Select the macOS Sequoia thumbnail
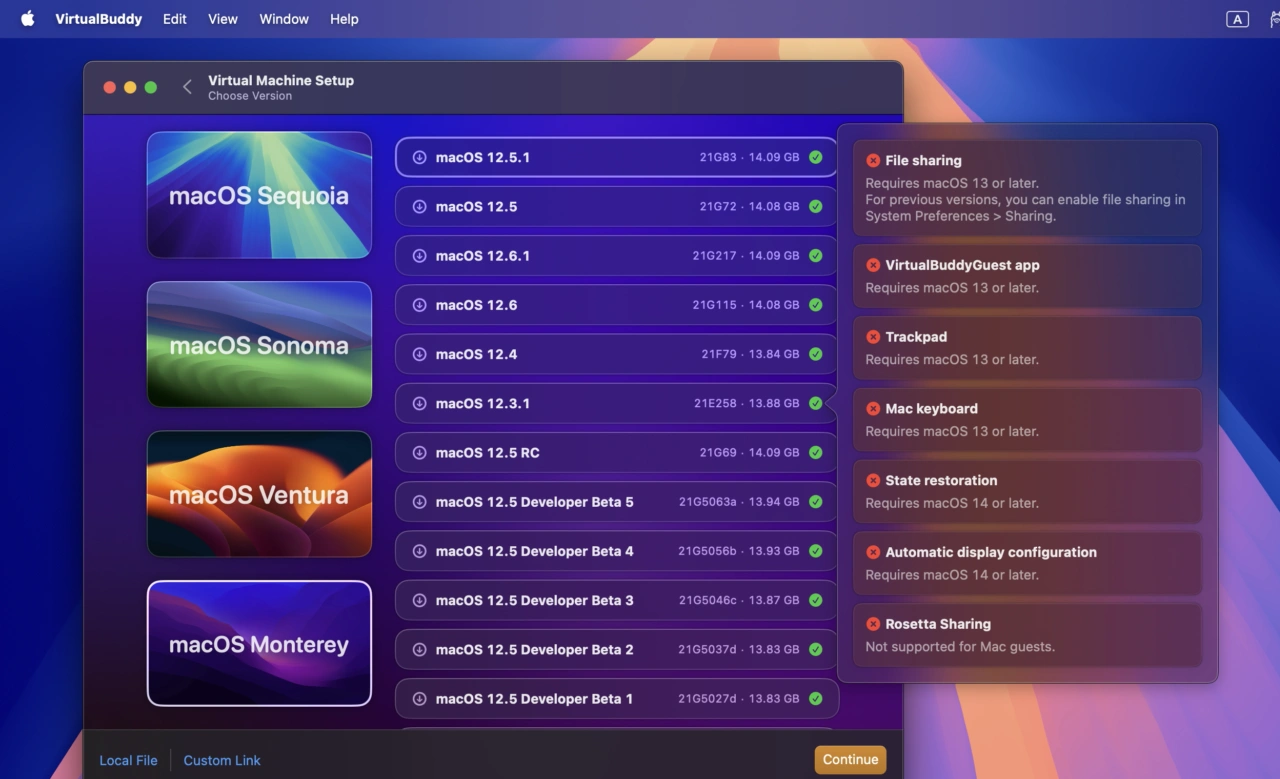Screen dimensions: 1280x779 click(x=259, y=195)
